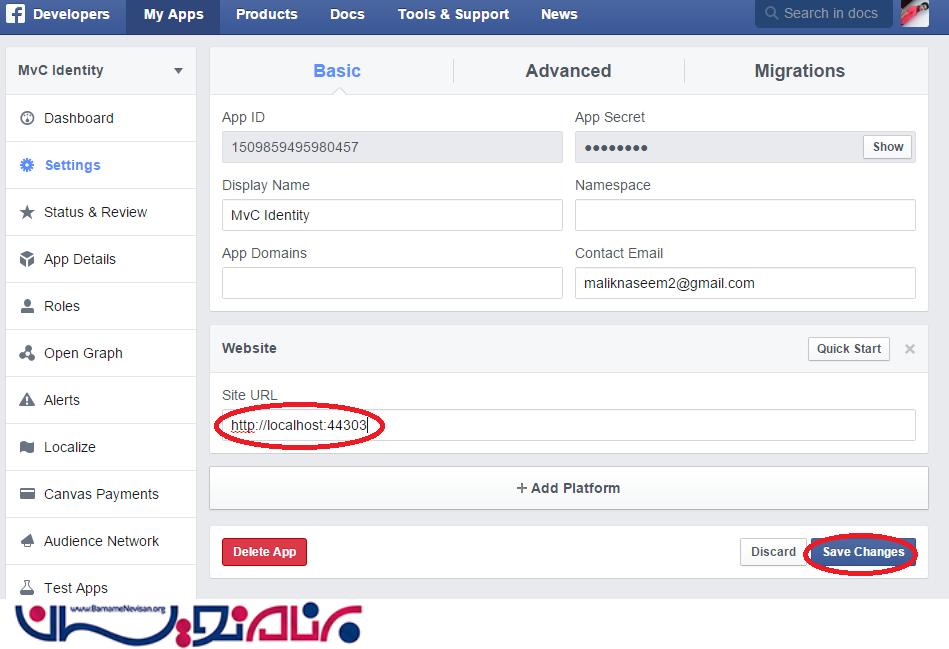
Task: Click the Quick Start button
Action: tap(849, 349)
